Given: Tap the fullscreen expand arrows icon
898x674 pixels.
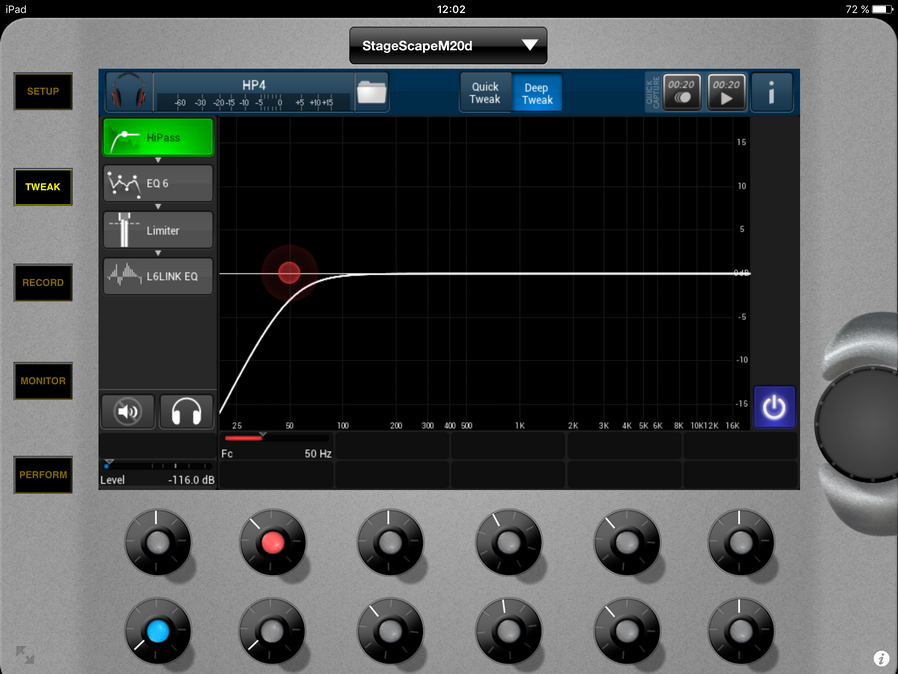Looking at the screenshot, I should [x=25, y=656].
